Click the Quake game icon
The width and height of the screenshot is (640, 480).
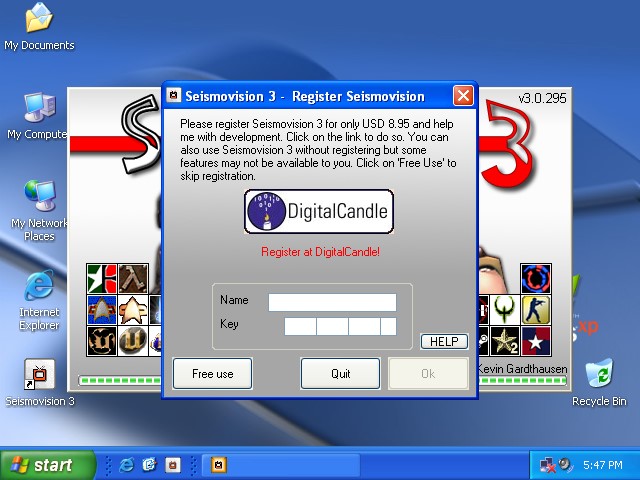point(505,308)
